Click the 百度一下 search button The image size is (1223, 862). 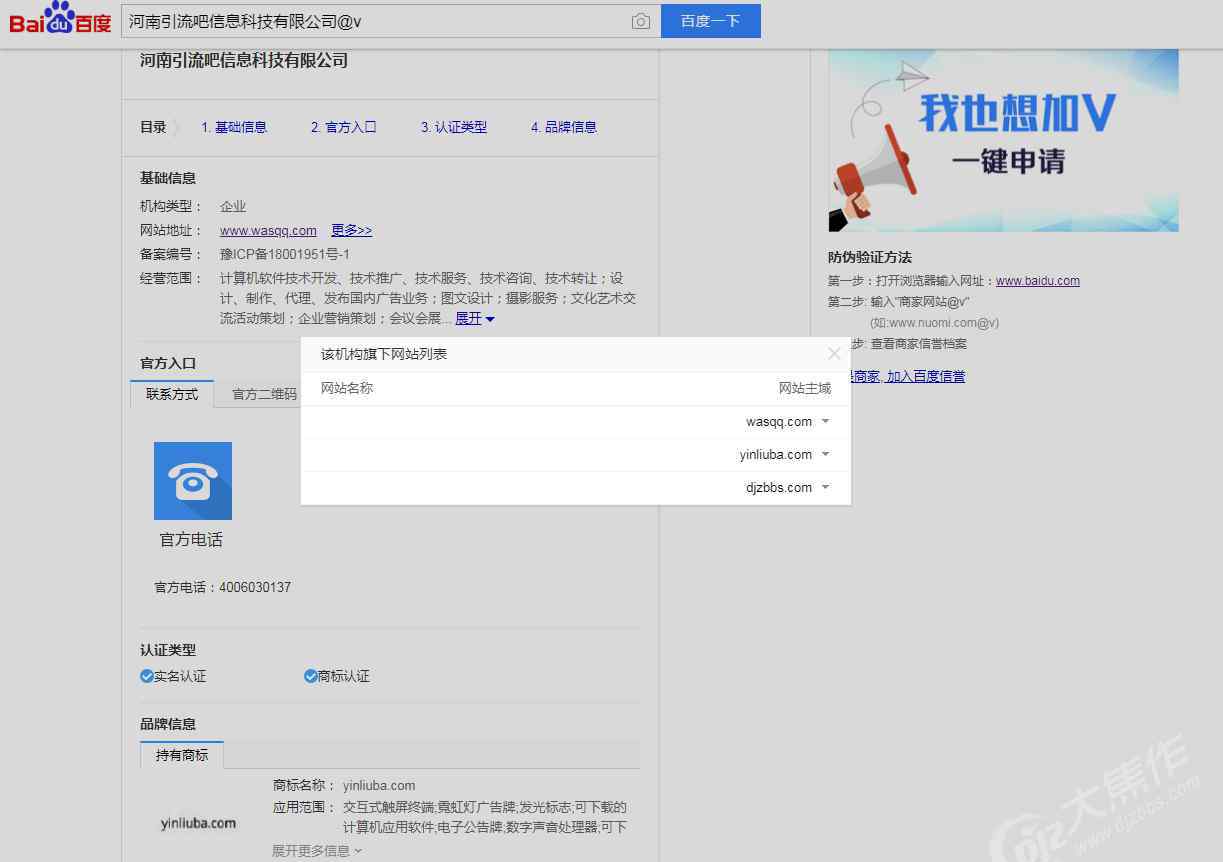(x=711, y=21)
